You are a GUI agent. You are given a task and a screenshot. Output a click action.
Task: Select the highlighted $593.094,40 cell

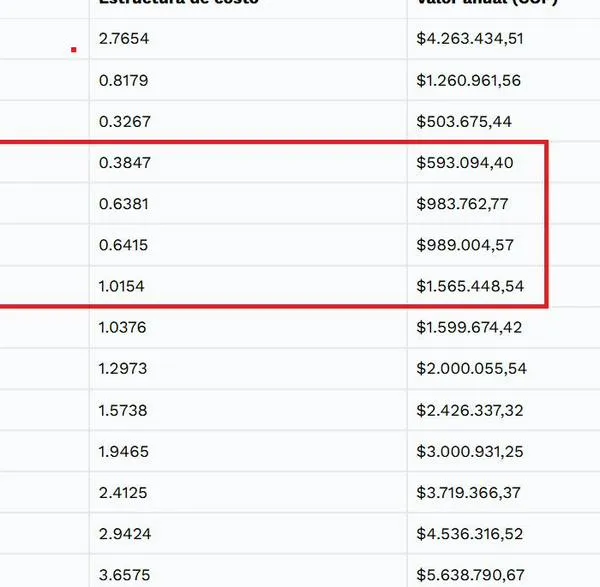[465, 162]
